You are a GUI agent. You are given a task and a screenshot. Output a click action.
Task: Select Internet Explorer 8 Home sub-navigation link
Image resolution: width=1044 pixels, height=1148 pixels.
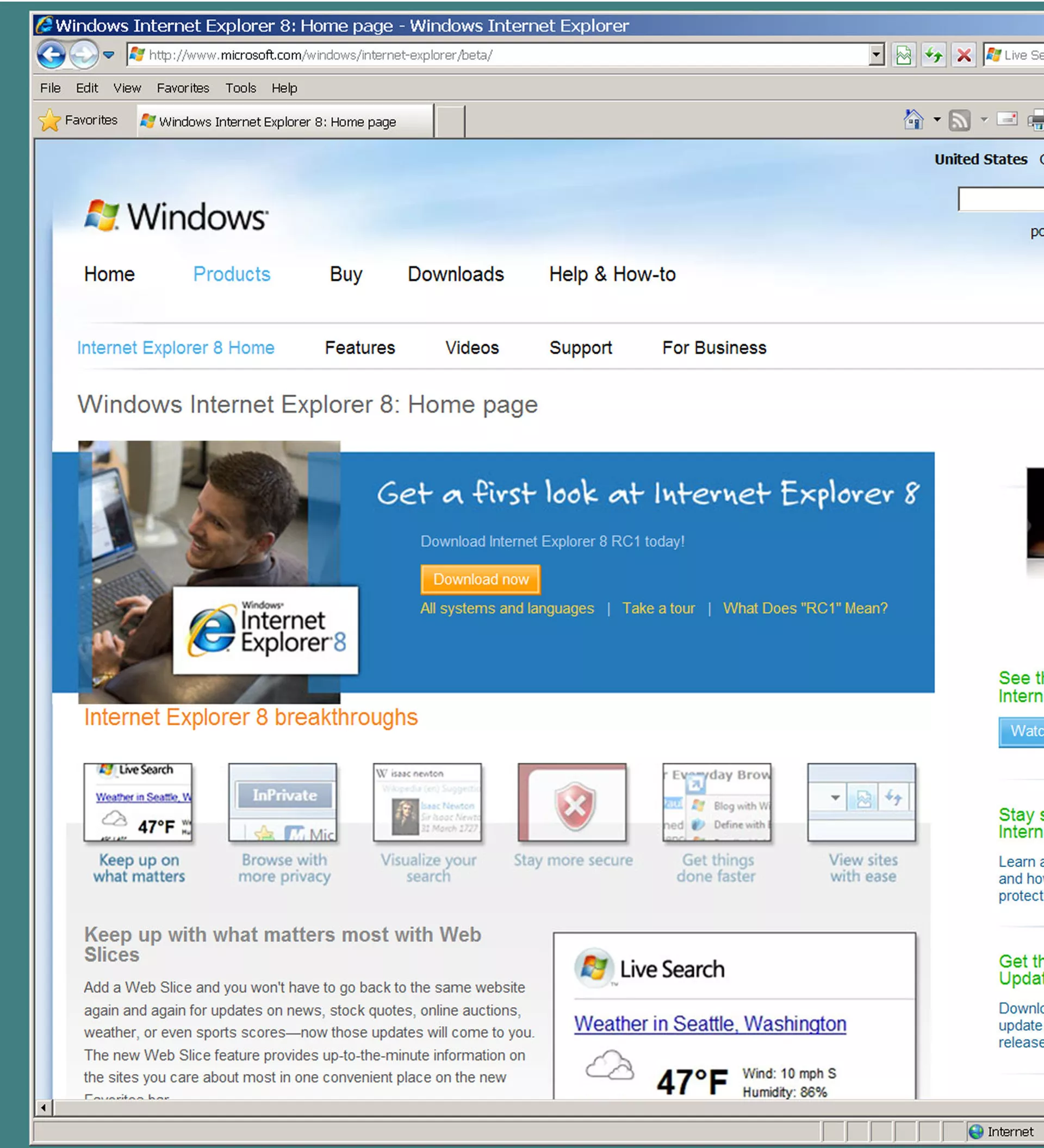click(176, 348)
